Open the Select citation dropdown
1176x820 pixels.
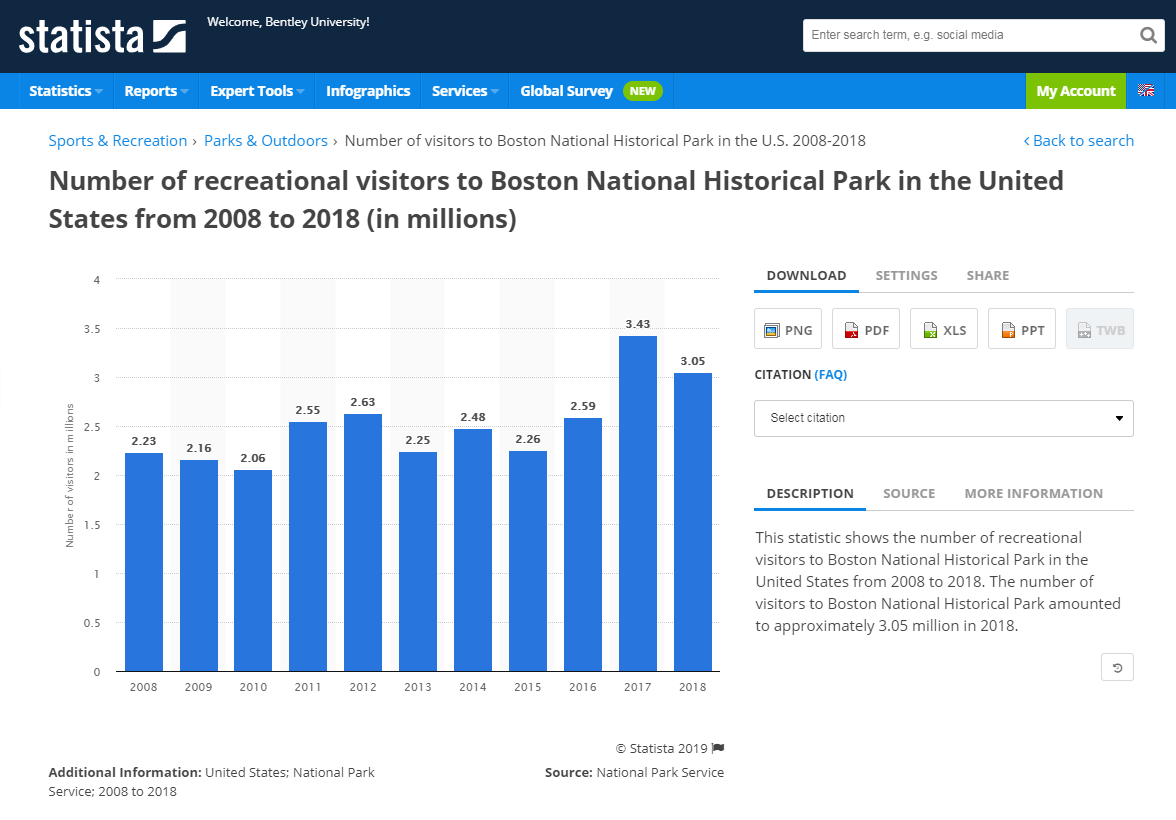tap(943, 418)
